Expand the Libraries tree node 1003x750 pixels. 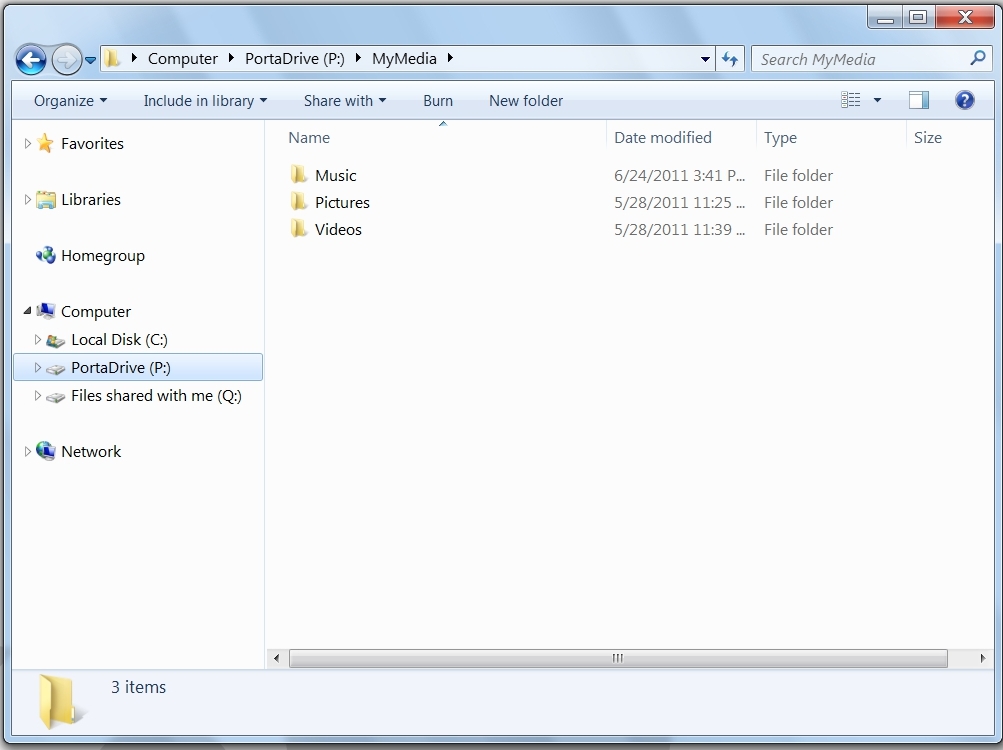pyautogui.click(x=28, y=200)
